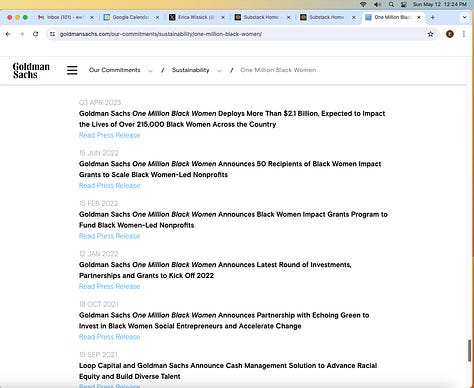Close the Google Calendar tab
The image size is (474, 388).
click(x=157, y=17)
